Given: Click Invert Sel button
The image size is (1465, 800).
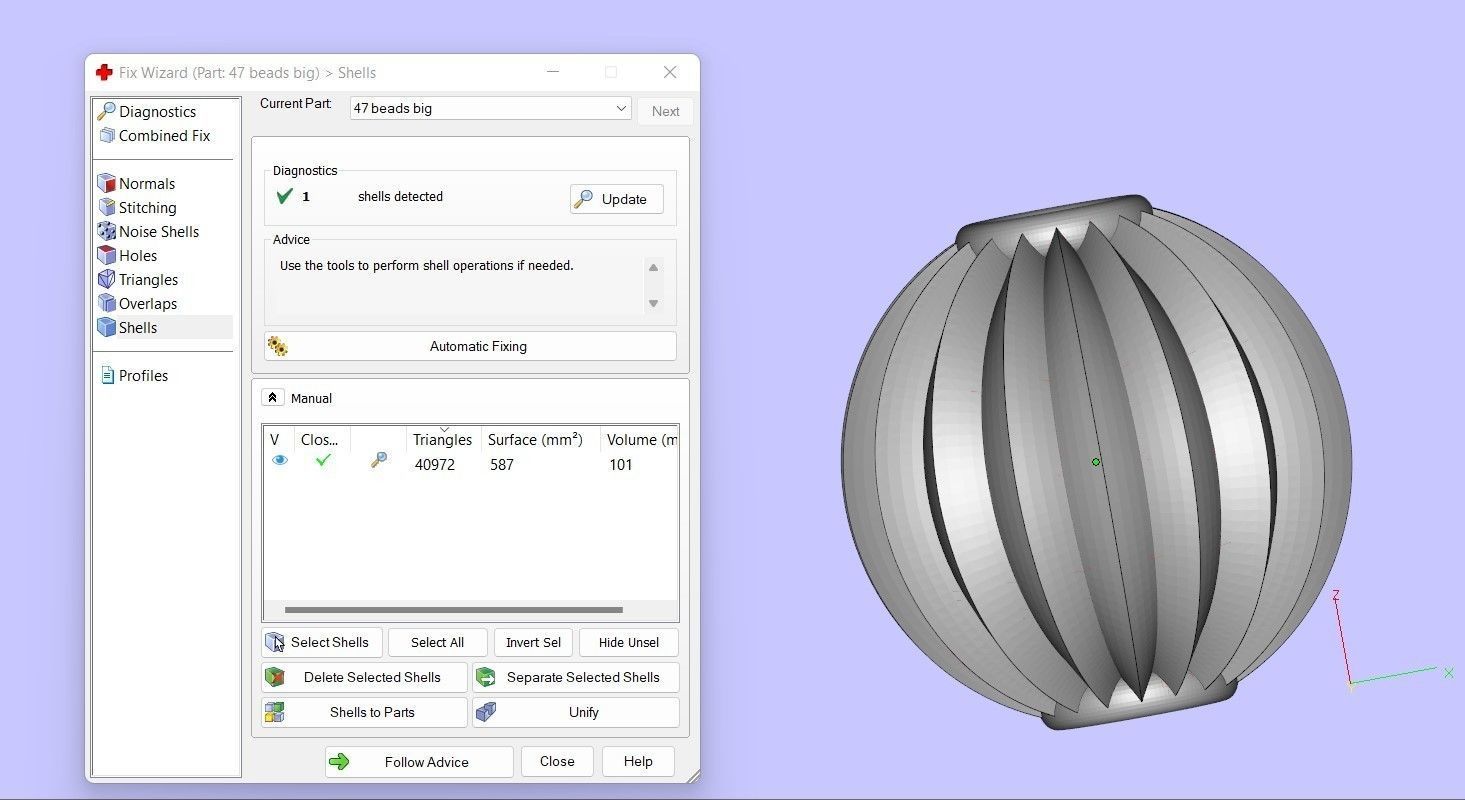Looking at the screenshot, I should [533, 642].
